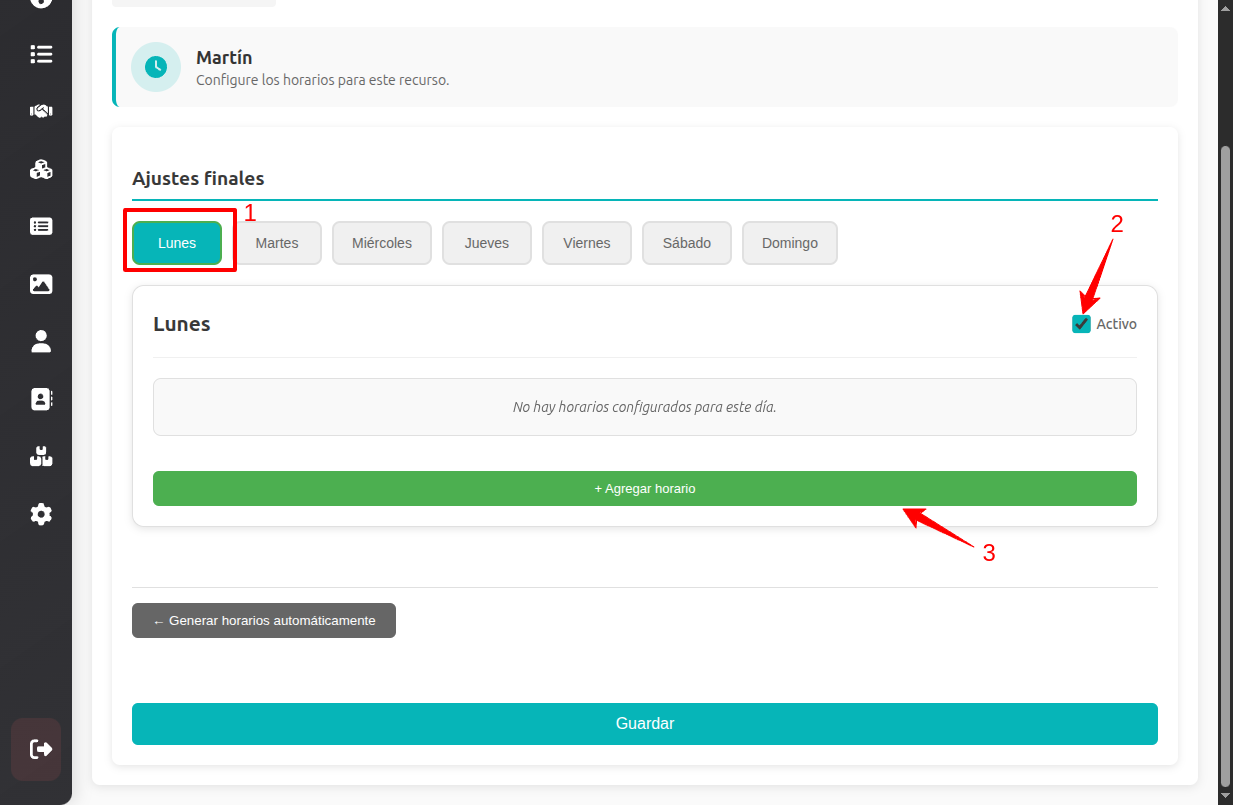
Task: Open the cubes icon in sidebar
Action: point(41,169)
